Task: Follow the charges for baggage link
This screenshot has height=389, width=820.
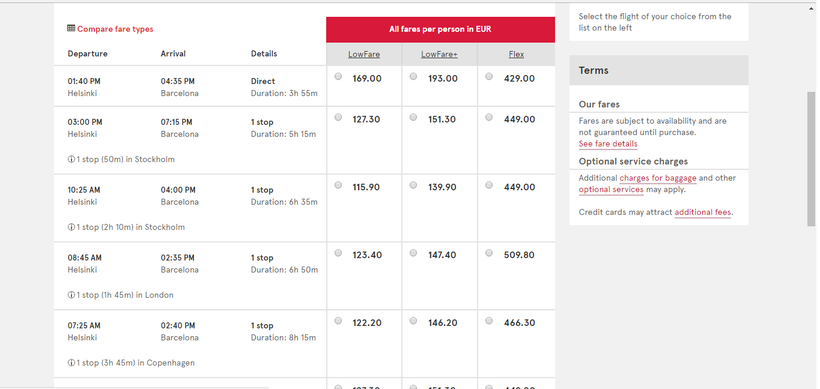Action: click(x=658, y=178)
